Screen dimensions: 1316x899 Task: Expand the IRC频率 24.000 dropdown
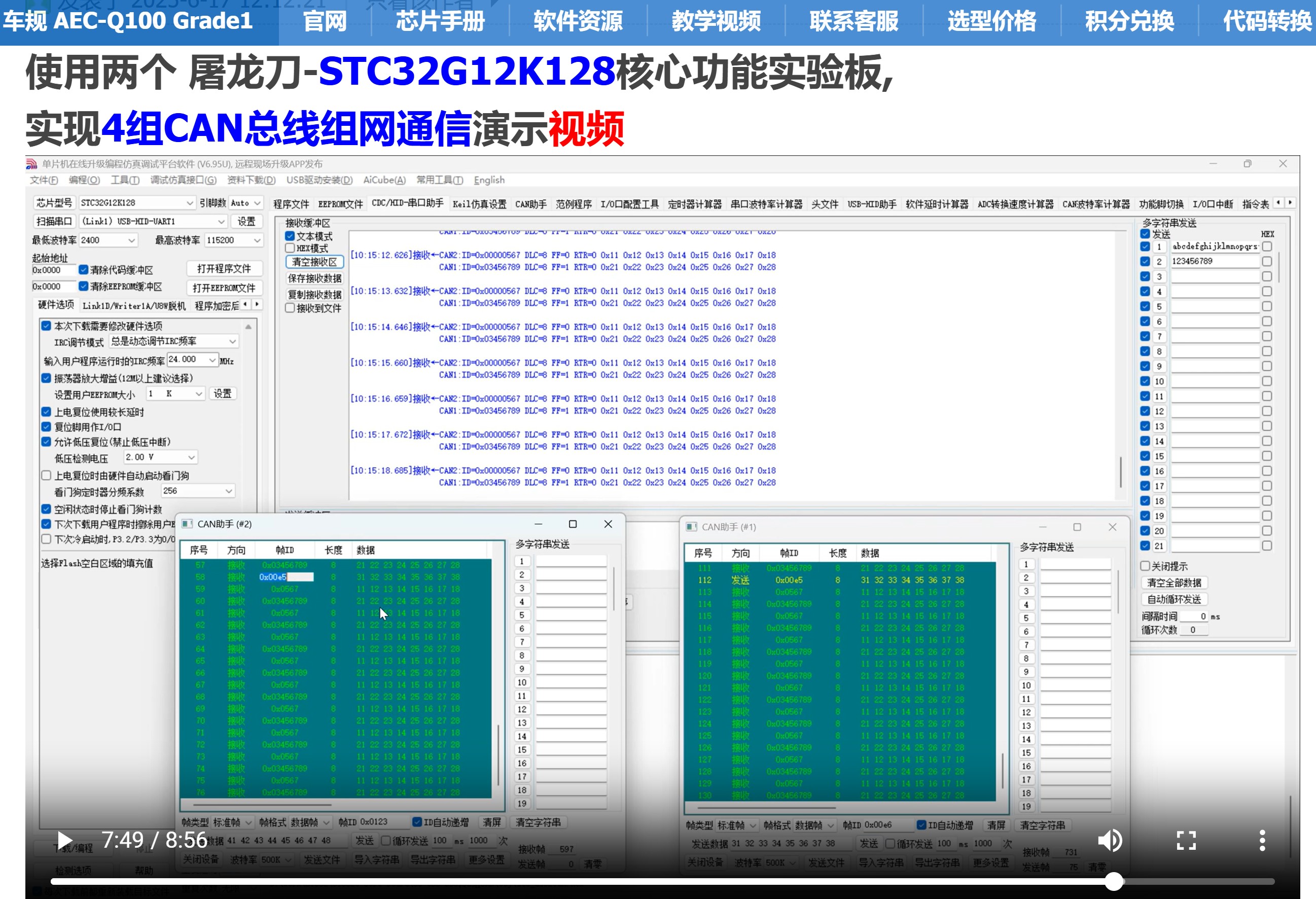(212, 360)
